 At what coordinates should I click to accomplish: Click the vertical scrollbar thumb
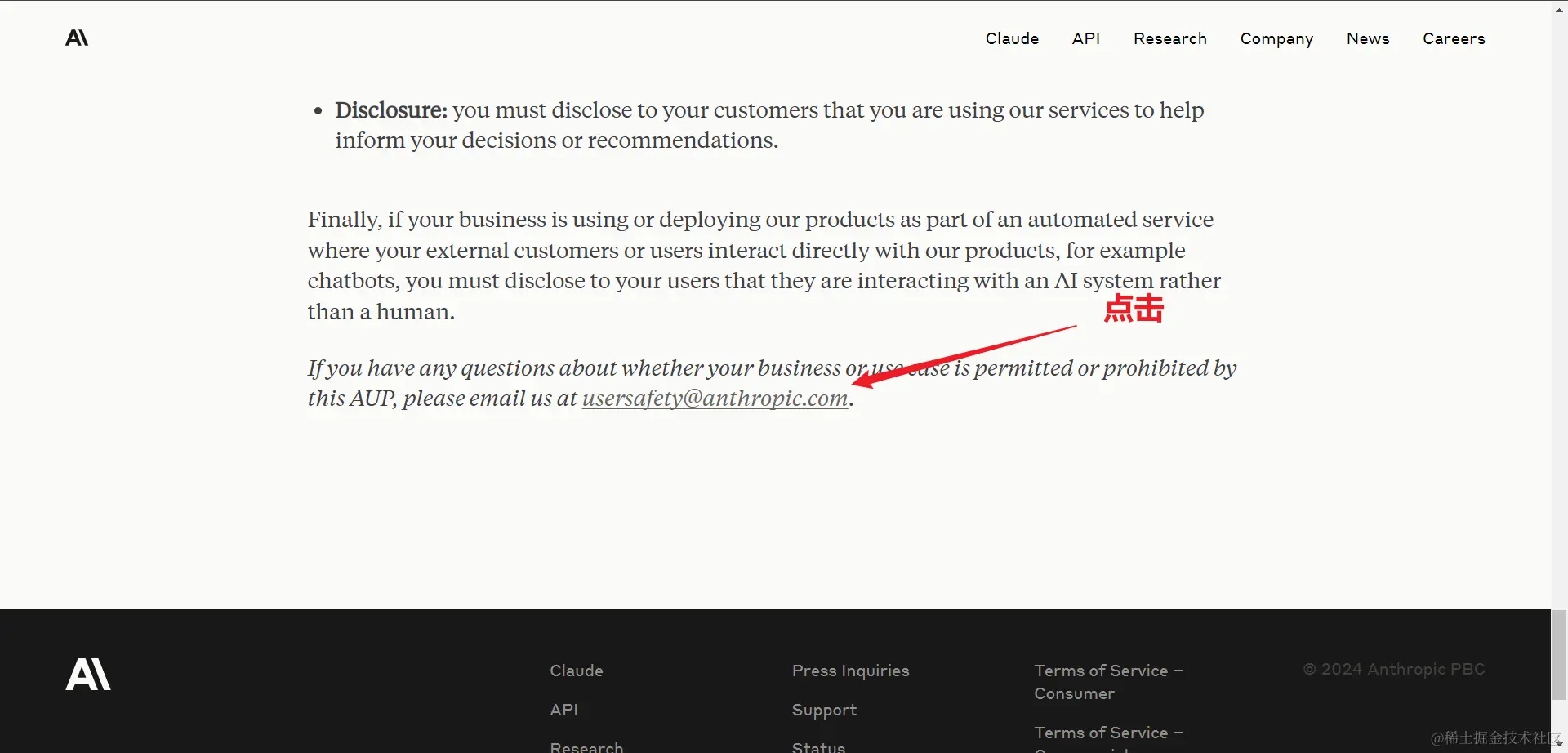[1559, 654]
